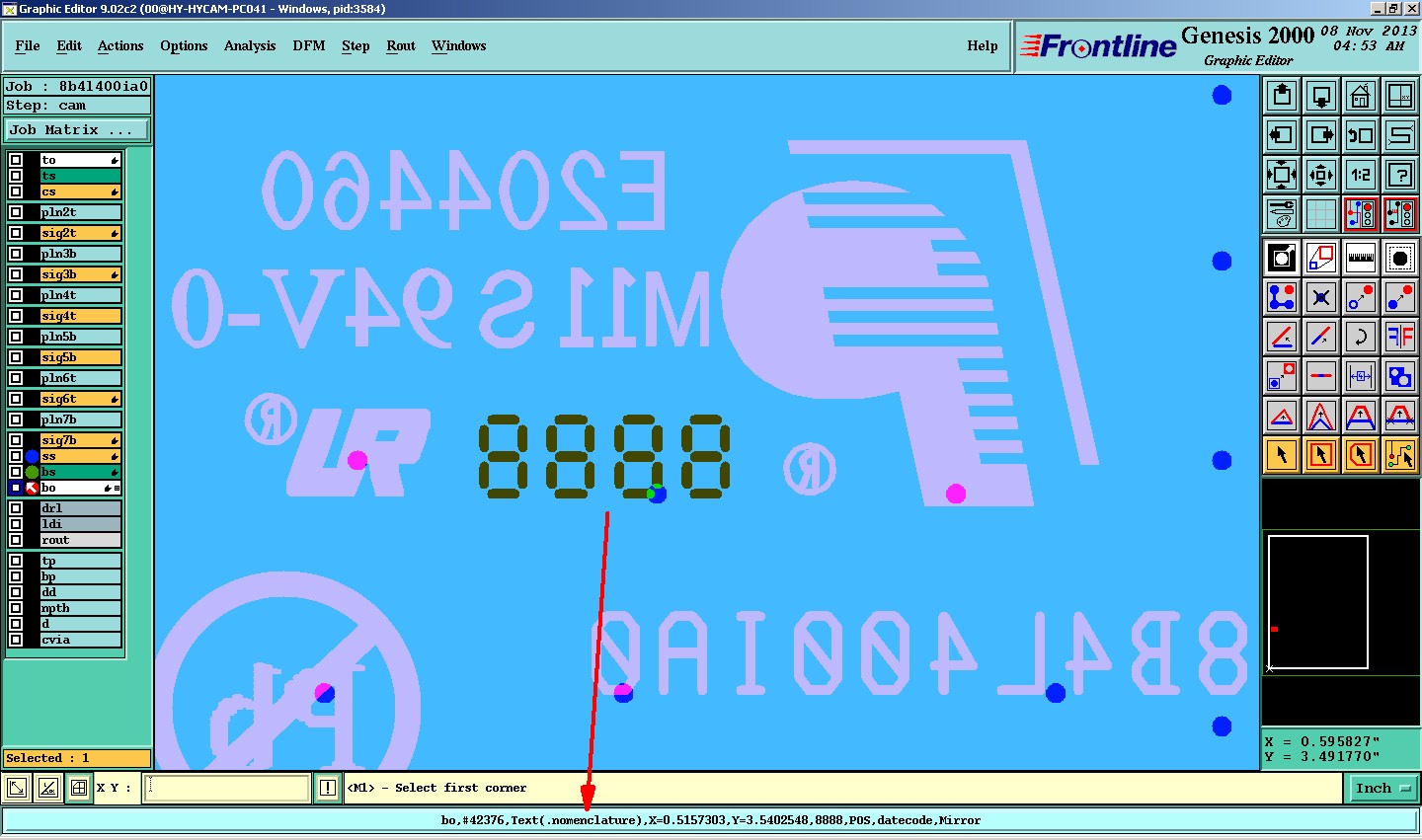Click the Job Matrix button

pyautogui.click(x=78, y=129)
